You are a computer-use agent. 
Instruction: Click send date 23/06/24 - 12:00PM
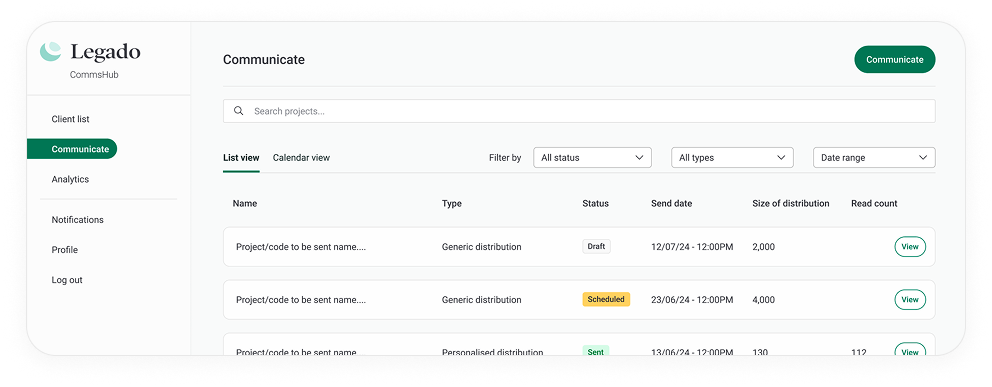[692, 300]
